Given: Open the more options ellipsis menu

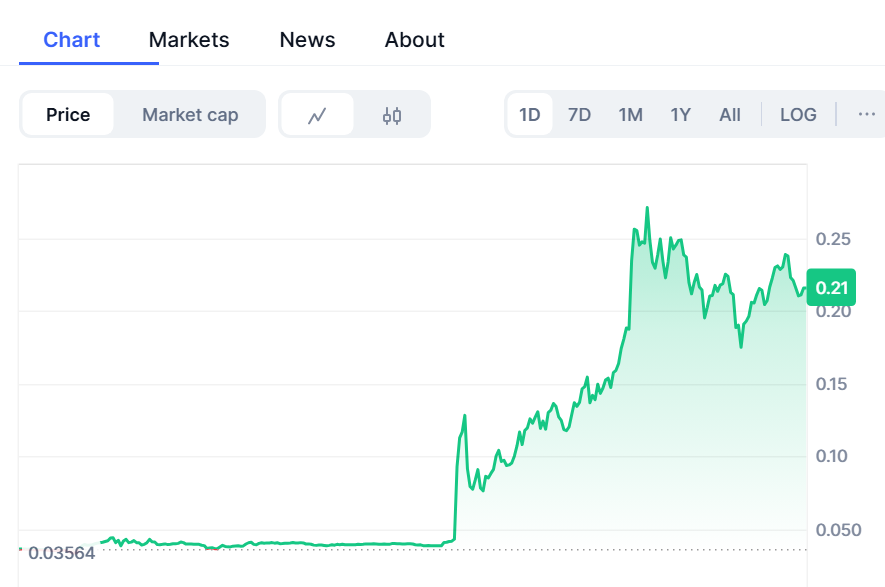Looking at the screenshot, I should [x=866, y=114].
